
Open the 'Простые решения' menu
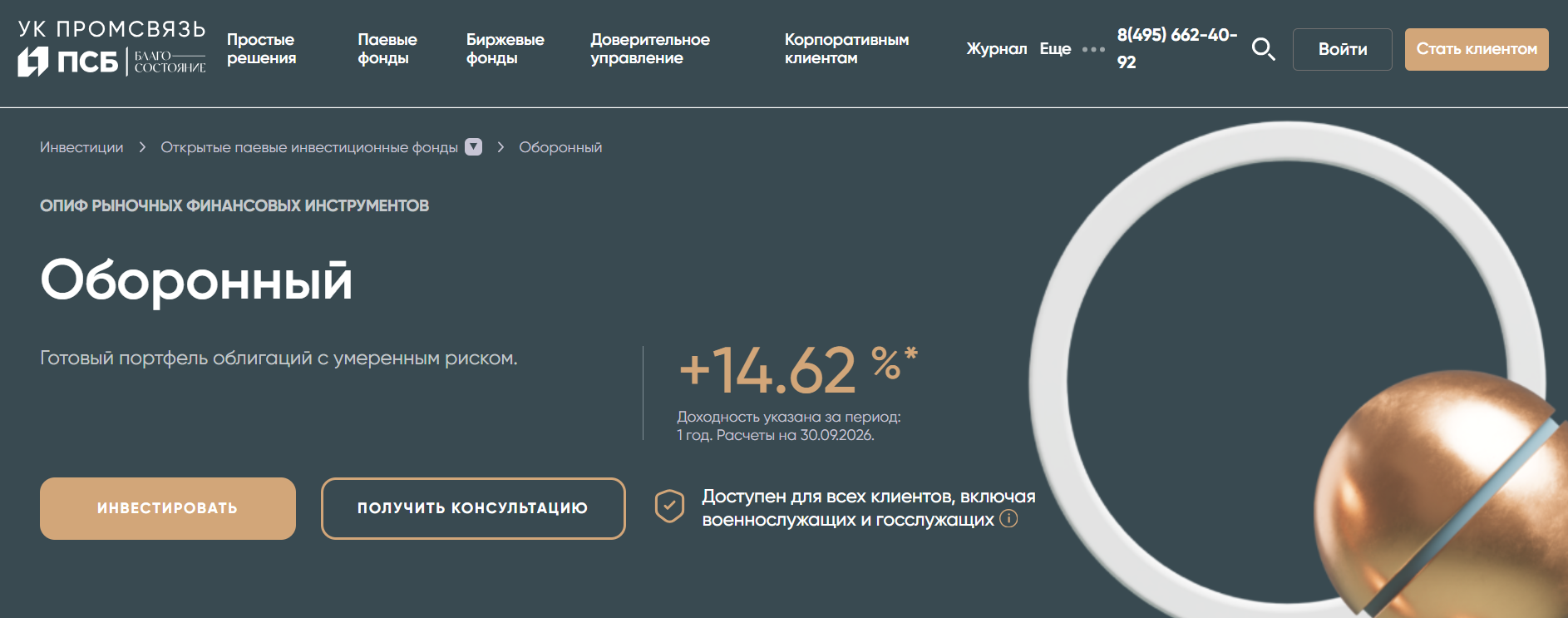261,49
